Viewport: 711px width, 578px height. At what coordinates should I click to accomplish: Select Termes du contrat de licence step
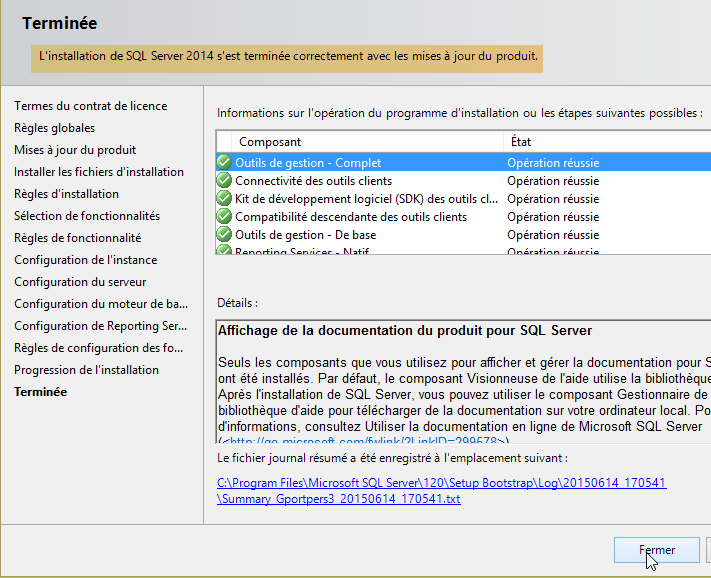(90, 106)
